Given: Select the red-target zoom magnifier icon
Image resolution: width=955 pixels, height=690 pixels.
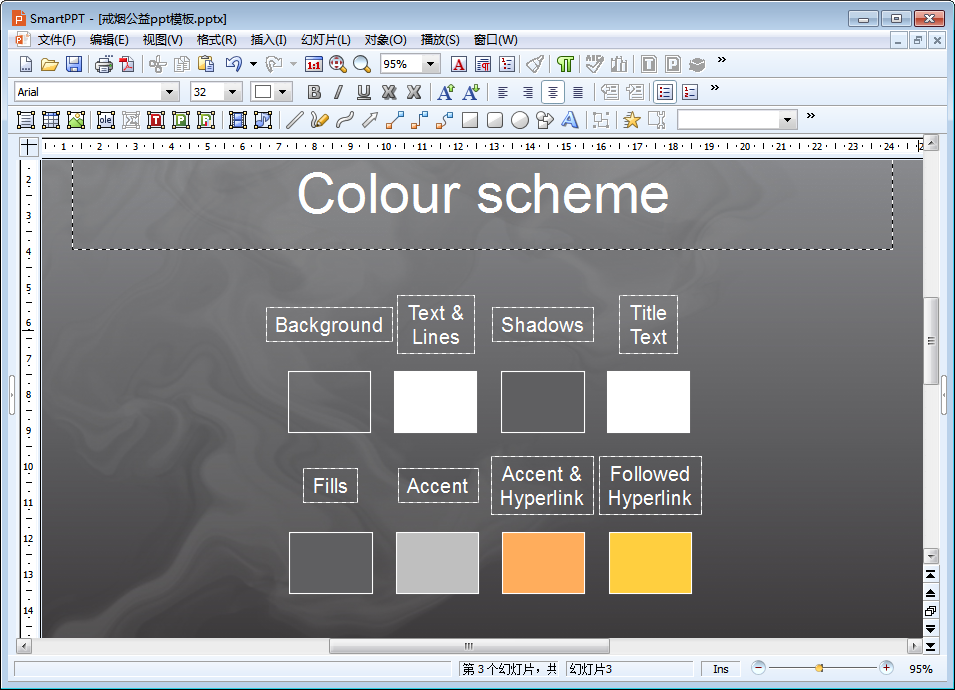Looking at the screenshot, I should coord(337,64).
